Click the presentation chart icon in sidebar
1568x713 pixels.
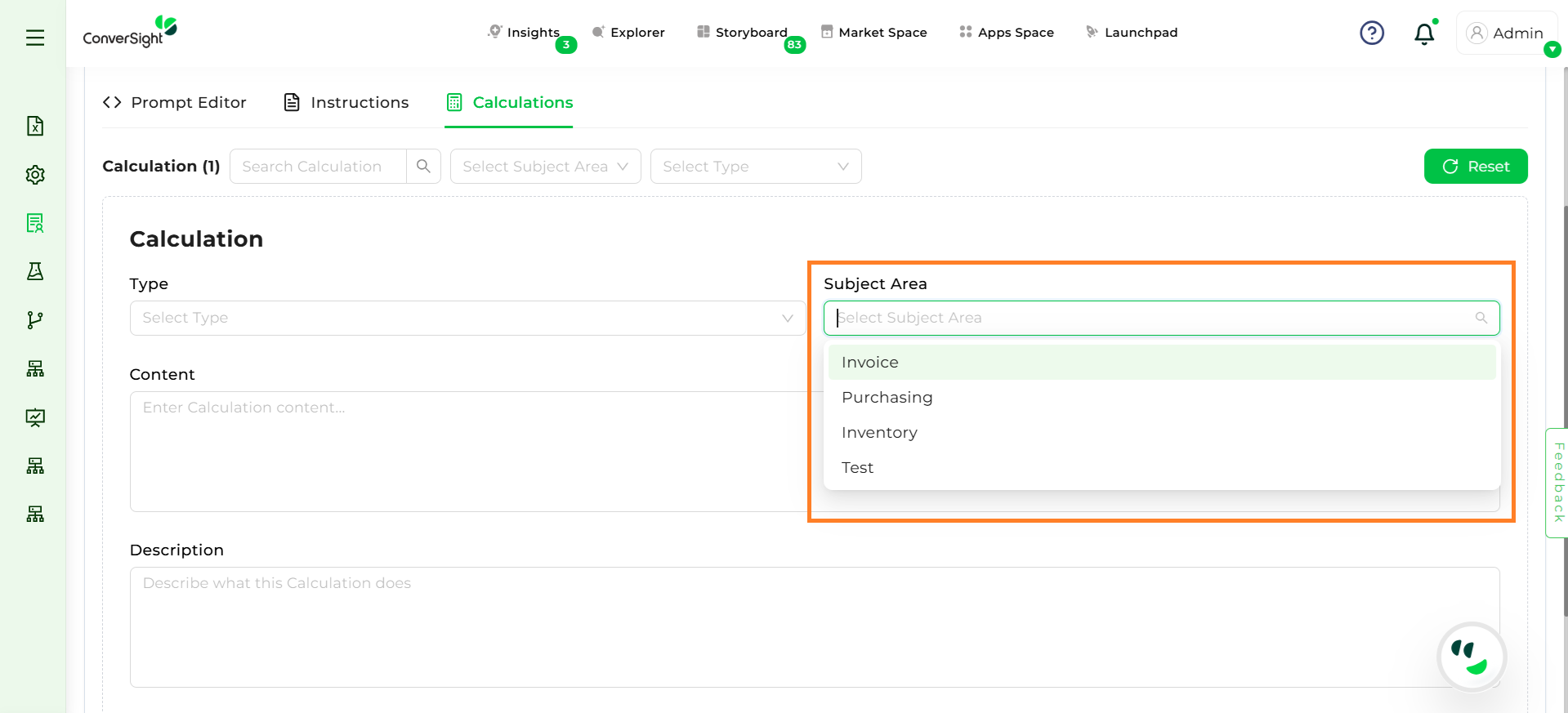(35, 417)
